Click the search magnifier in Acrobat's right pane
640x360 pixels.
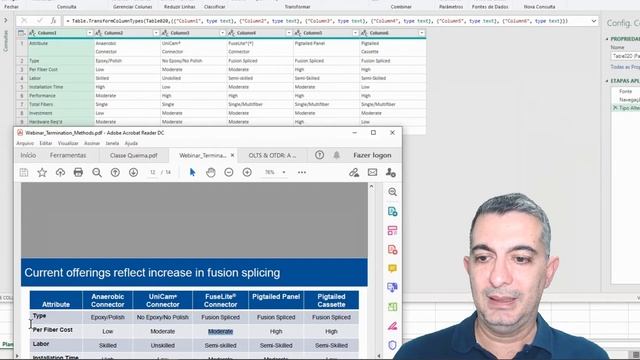pyautogui.click(x=392, y=192)
